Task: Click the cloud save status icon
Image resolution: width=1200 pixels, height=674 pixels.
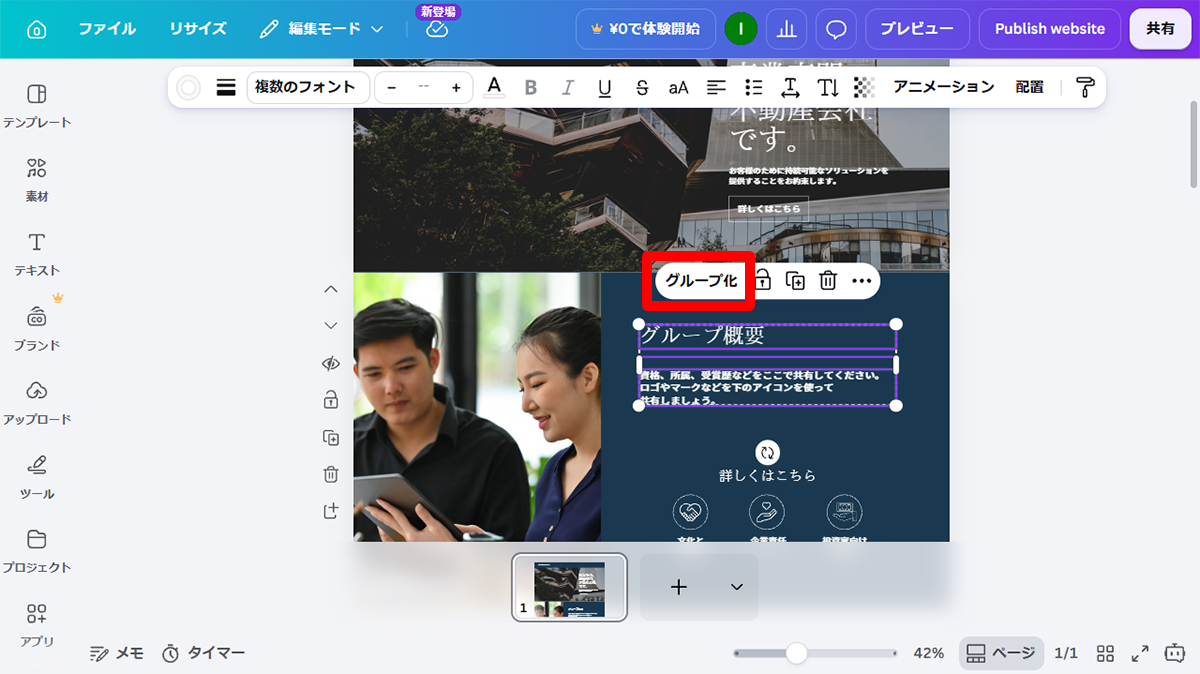Action: coord(437,30)
